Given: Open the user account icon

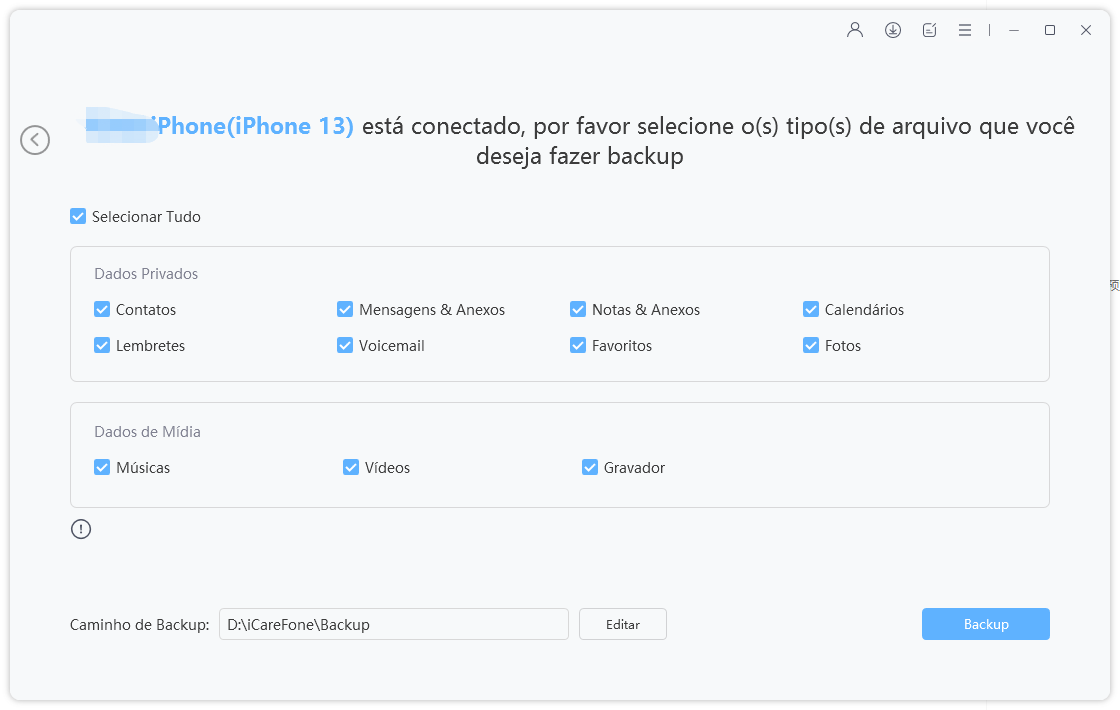Looking at the screenshot, I should coord(855,30).
